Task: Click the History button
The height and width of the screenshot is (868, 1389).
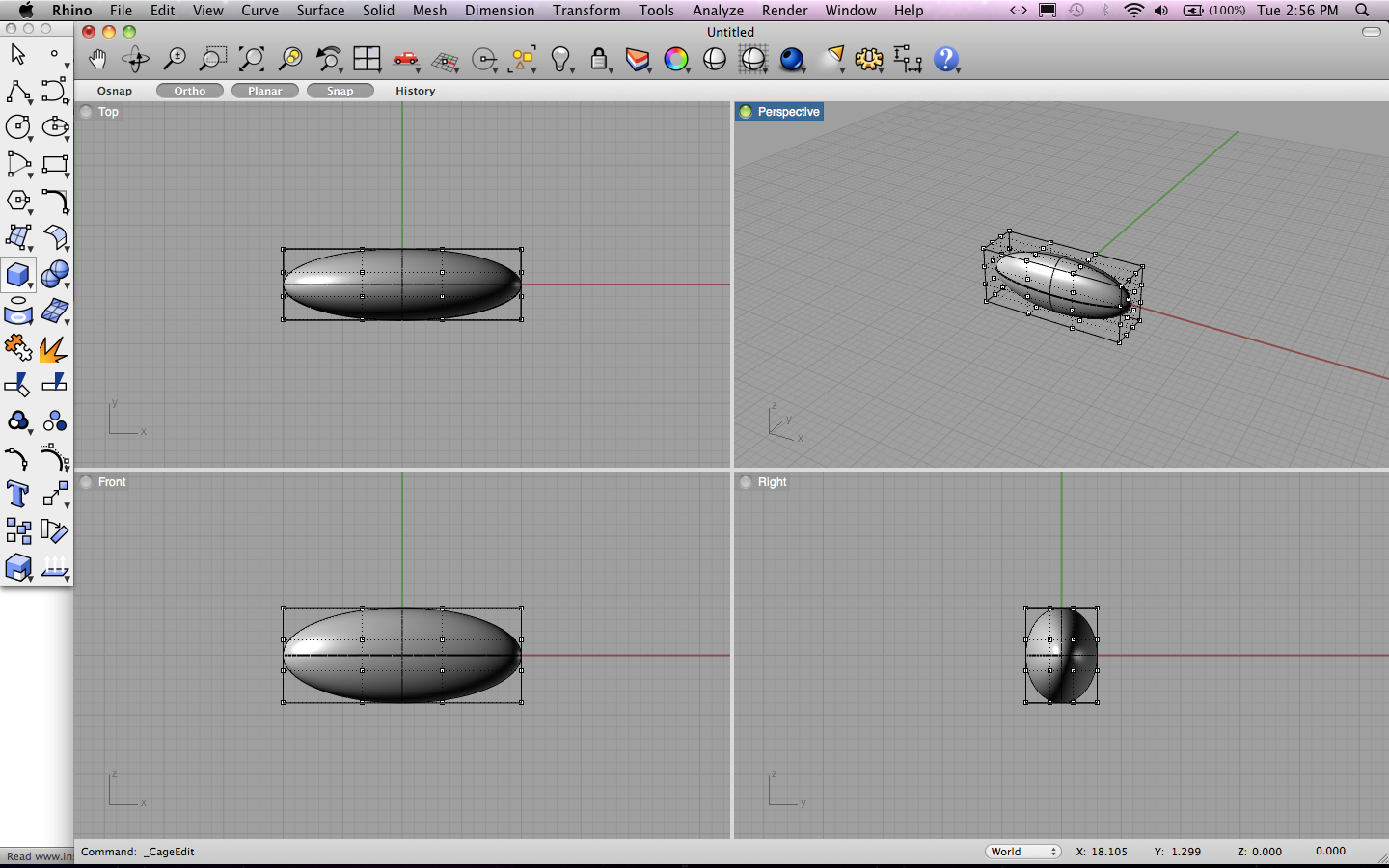Action: 415,90
